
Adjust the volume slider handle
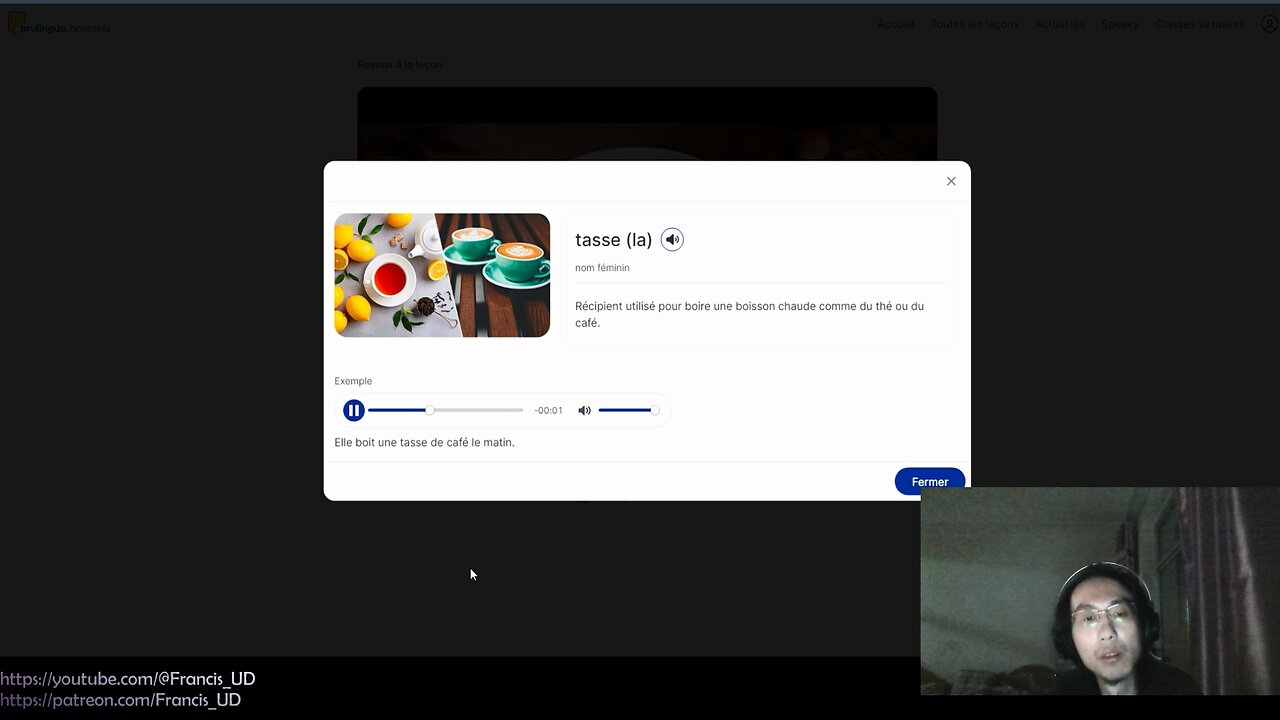pos(655,409)
